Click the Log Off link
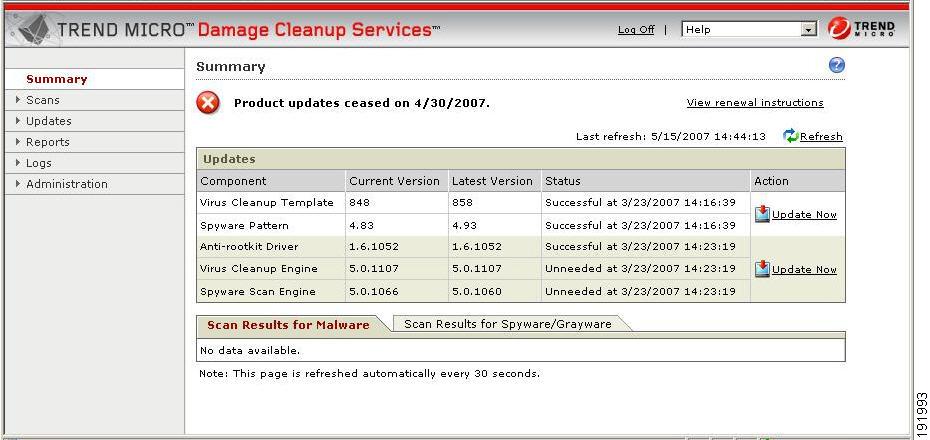The height and width of the screenshot is (440, 930). [636, 30]
